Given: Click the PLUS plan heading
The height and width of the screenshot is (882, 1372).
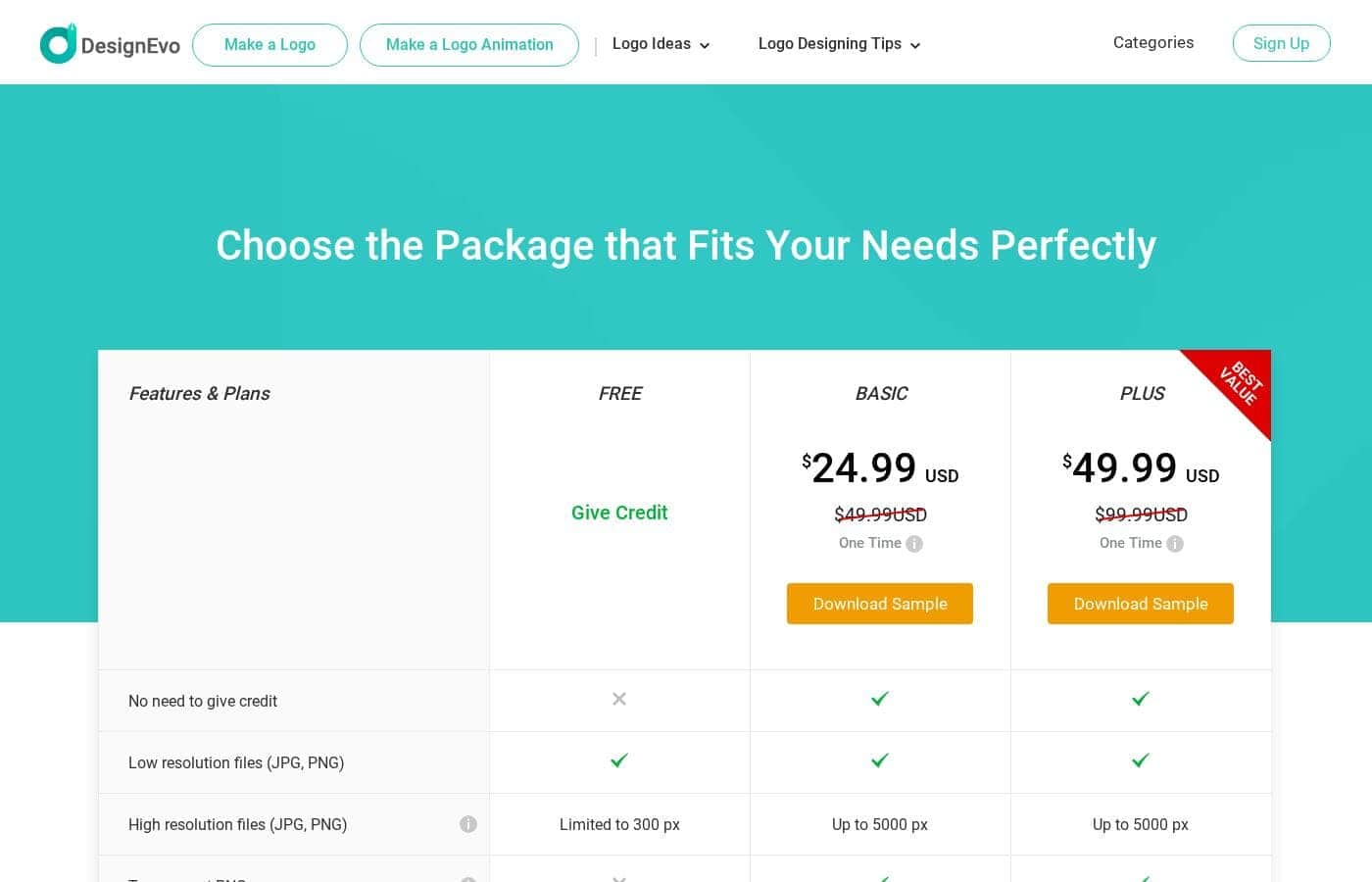Looking at the screenshot, I should point(1142,394).
